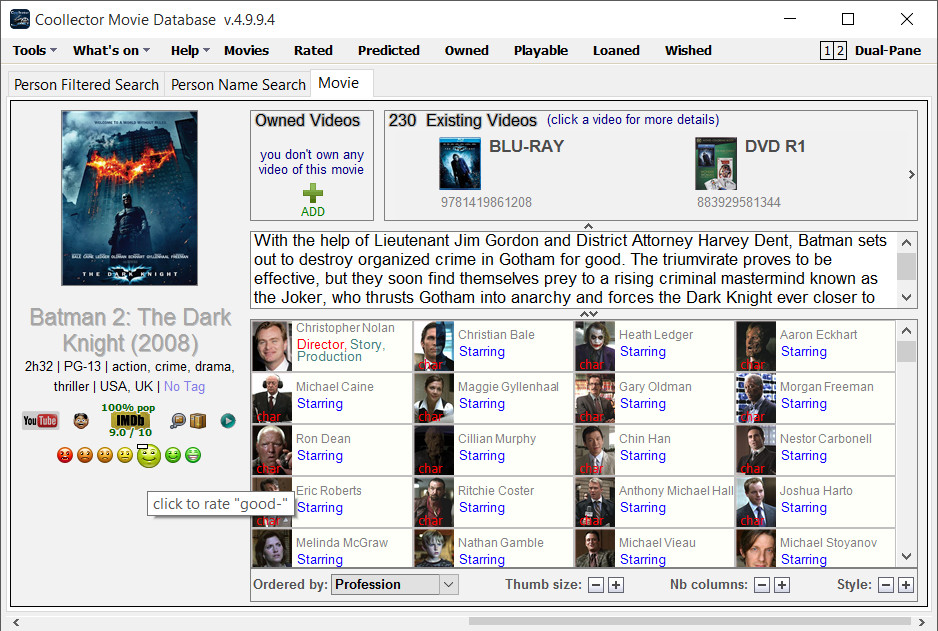Screen dimensions: 938x631
Task: Click the cast list scrollbar down arrow
Action: (x=906, y=556)
